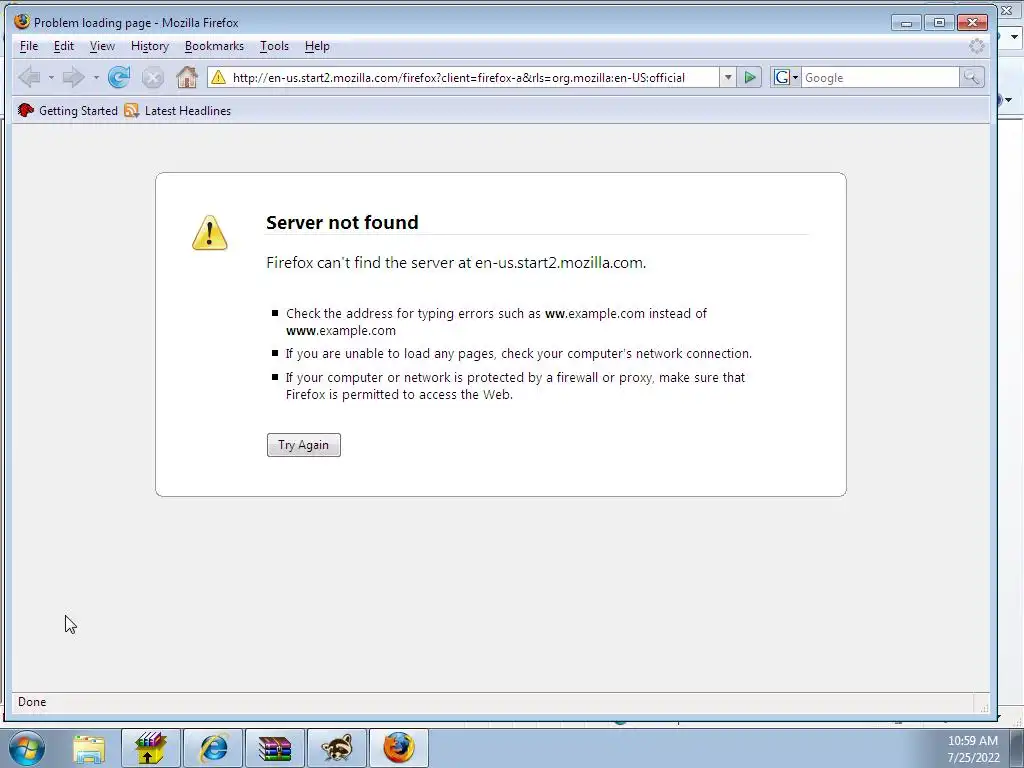Close the Firefox window
The width and height of the screenshot is (1024, 768).
coord(972,23)
